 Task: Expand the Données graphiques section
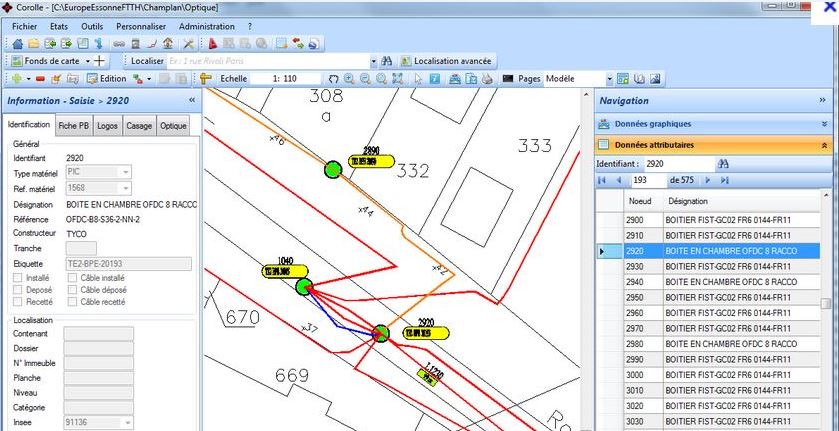(x=714, y=124)
